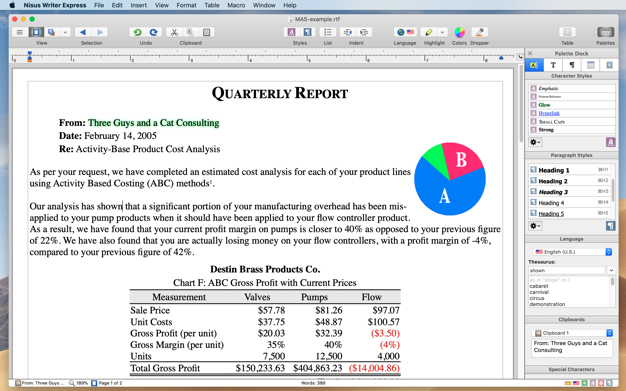Viewport: 626px width, 391px height.
Task: Apply the Emphatic character style
Action: (572, 88)
